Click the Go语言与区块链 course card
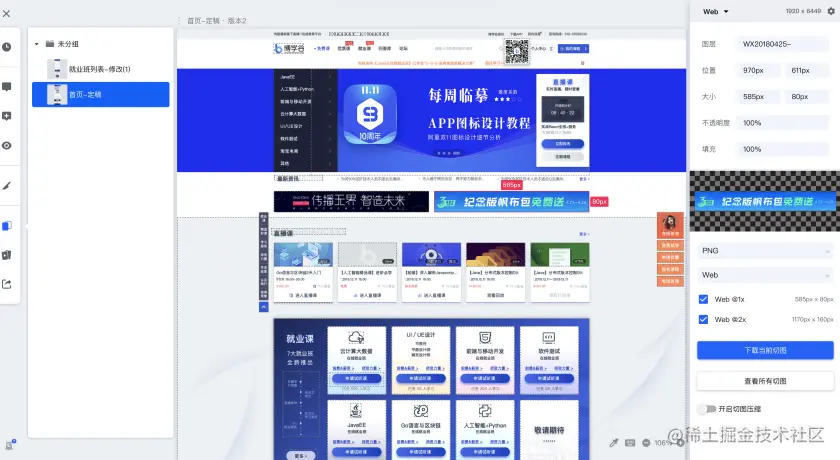This screenshot has height=460, width=840. pyautogui.click(x=421, y=430)
